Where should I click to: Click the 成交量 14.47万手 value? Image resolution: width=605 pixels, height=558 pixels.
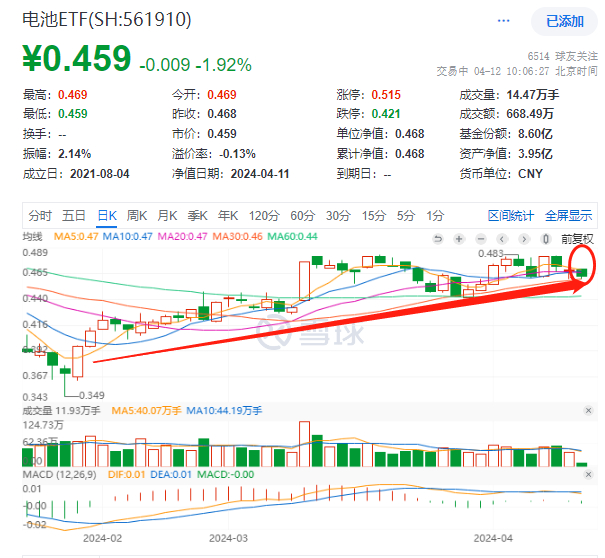533,95
